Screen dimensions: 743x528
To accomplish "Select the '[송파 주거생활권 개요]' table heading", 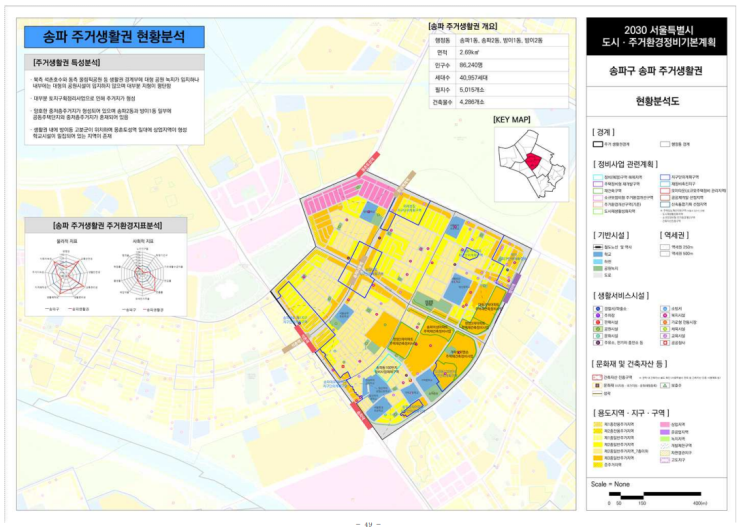I will 462,27.
